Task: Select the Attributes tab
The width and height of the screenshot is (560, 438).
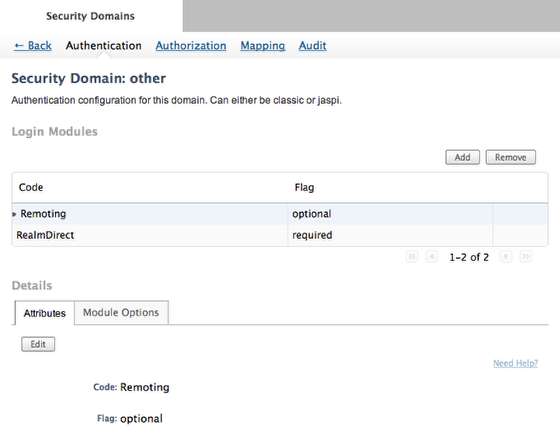Action: pos(45,313)
